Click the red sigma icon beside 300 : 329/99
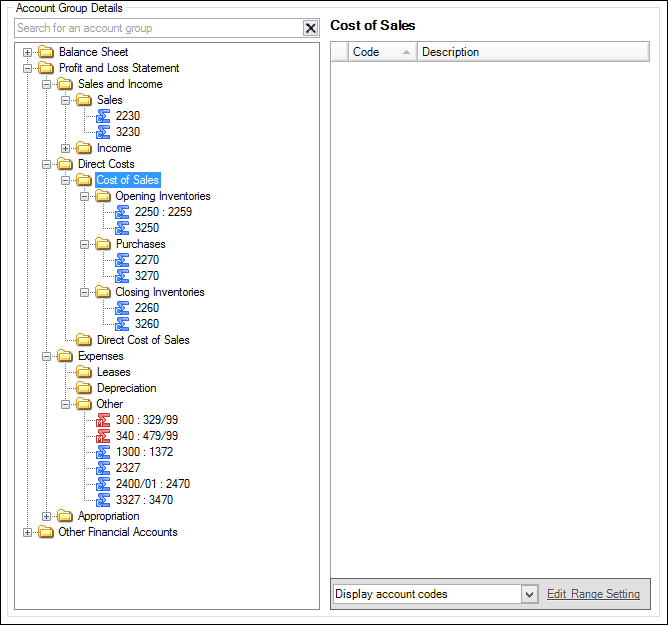Image resolution: width=668 pixels, height=625 pixels. point(102,420)
